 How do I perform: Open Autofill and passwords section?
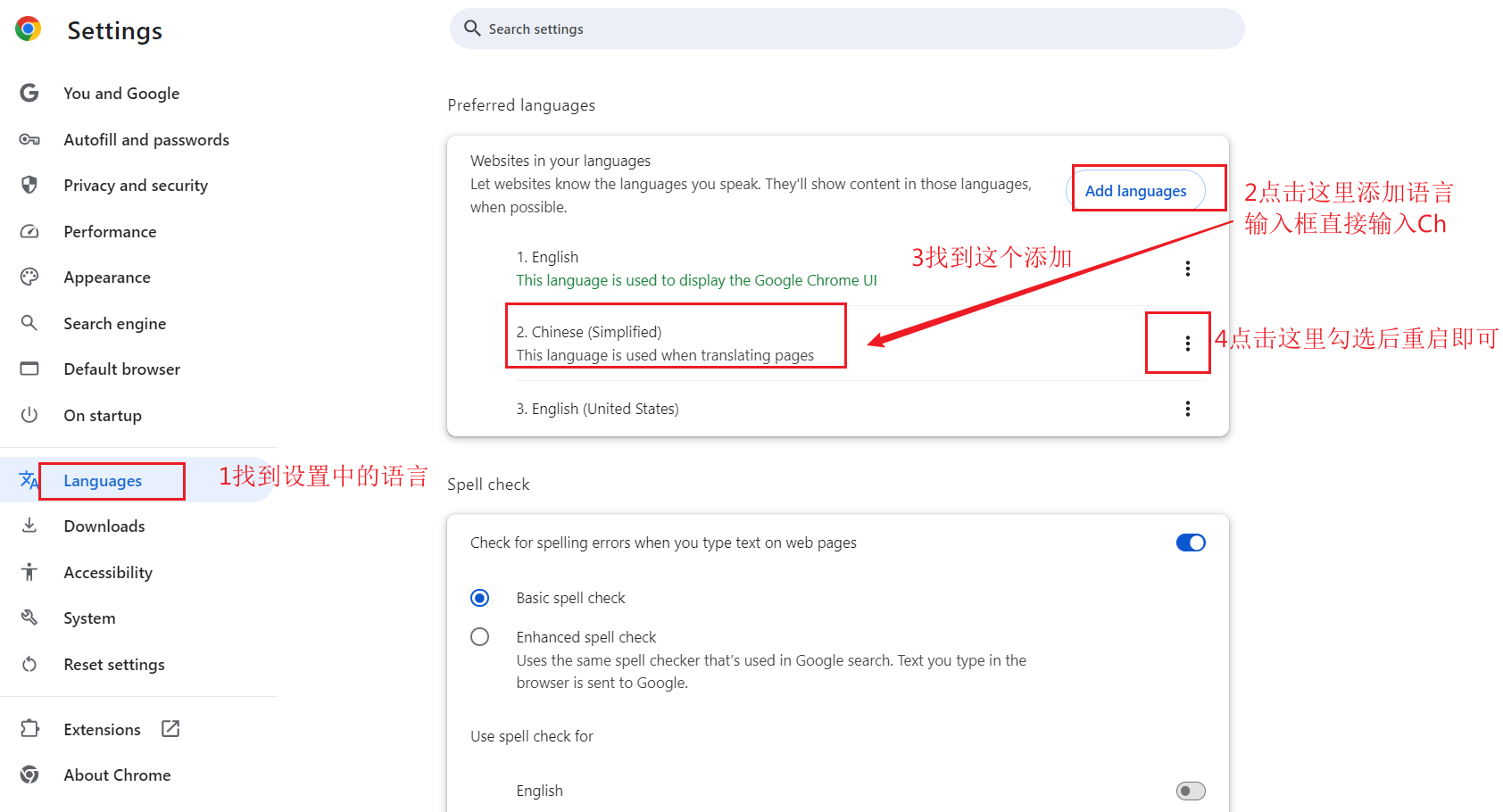point(146,139)
